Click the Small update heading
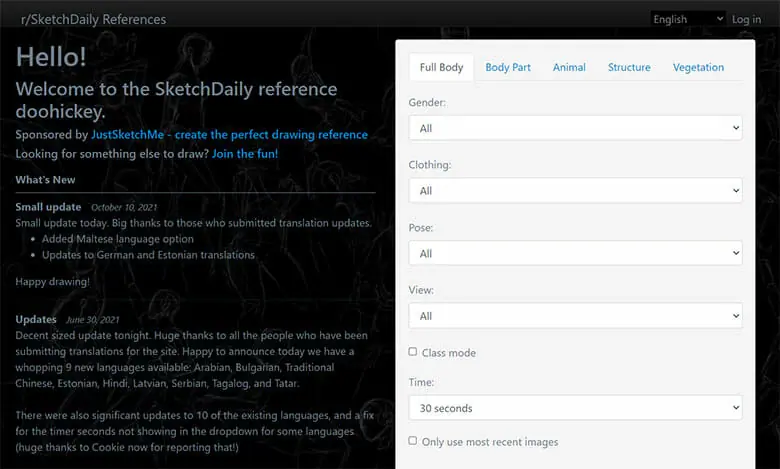Image resolution: width=780 pixels, height=469 pixels. click(48, 207)
